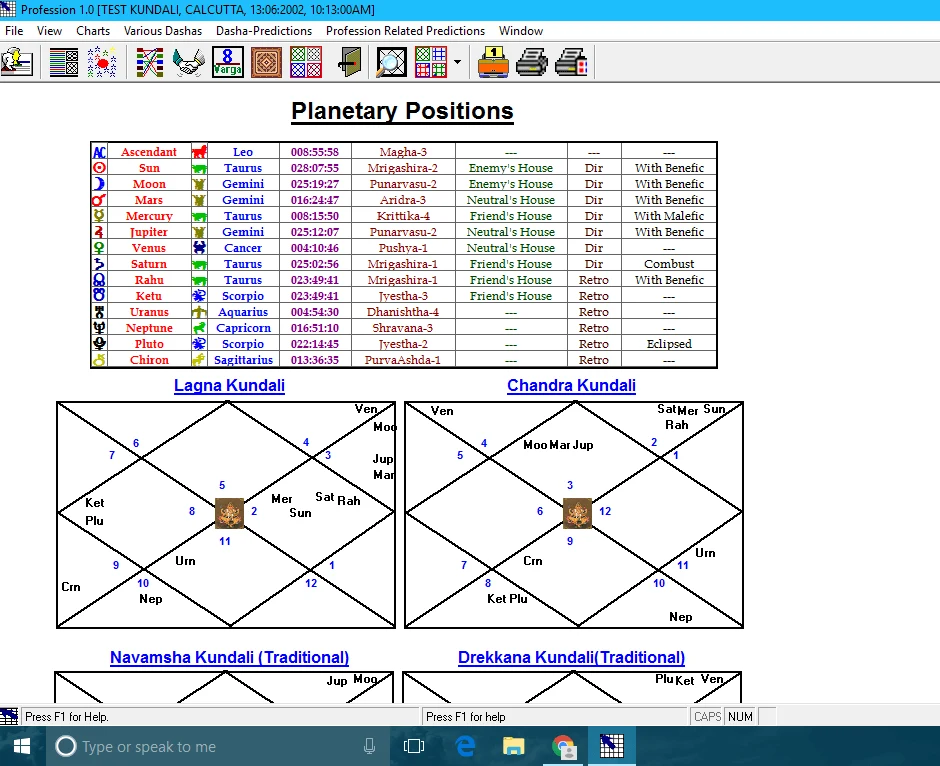Click the striped lines and charts toolbar icon
Viewport: 940px width, 766px height.
click(64, 62)
